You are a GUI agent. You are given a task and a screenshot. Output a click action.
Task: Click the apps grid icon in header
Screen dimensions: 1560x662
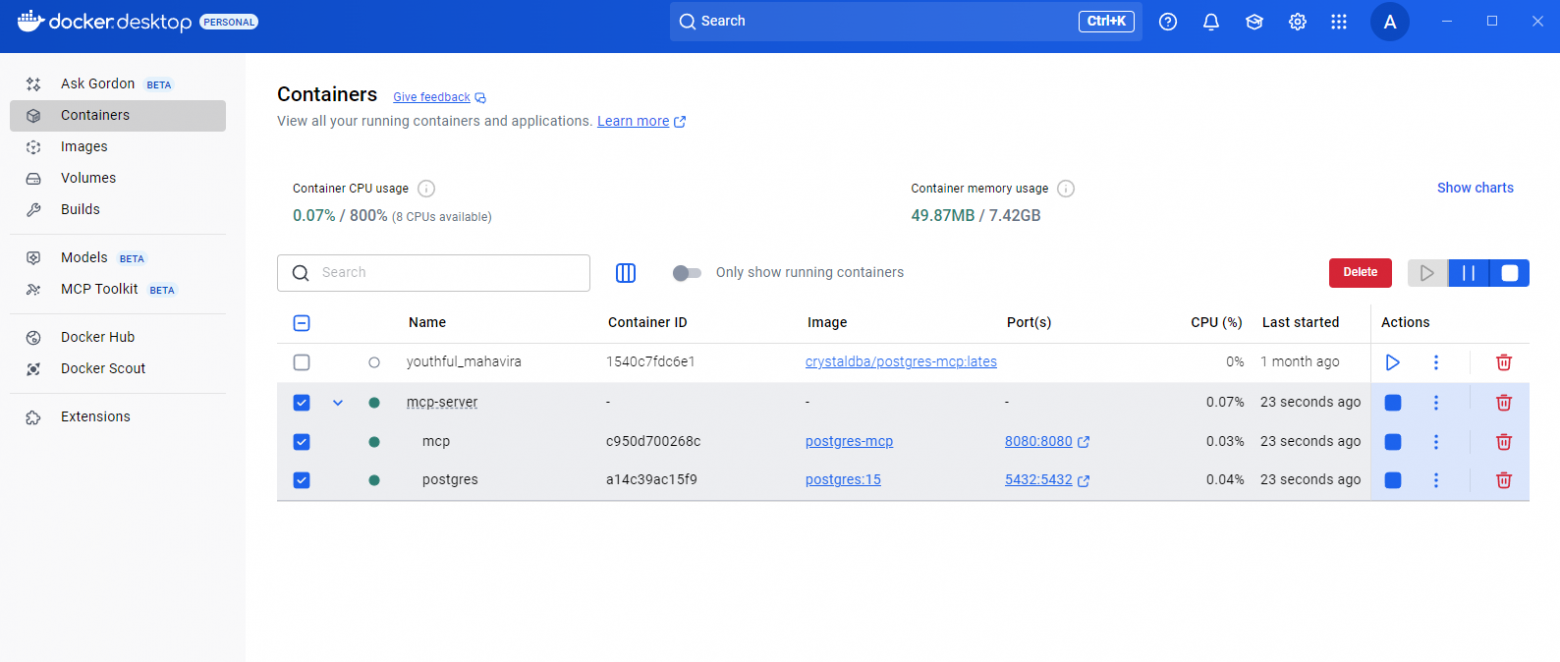click(x=1339, y=22)
